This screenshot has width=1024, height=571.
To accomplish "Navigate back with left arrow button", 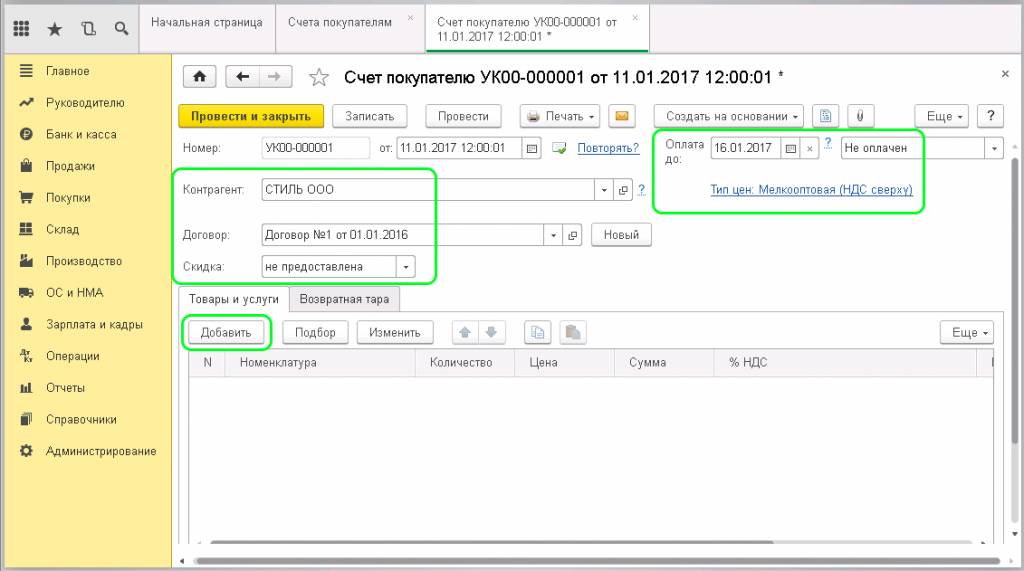I will [242, 77].
